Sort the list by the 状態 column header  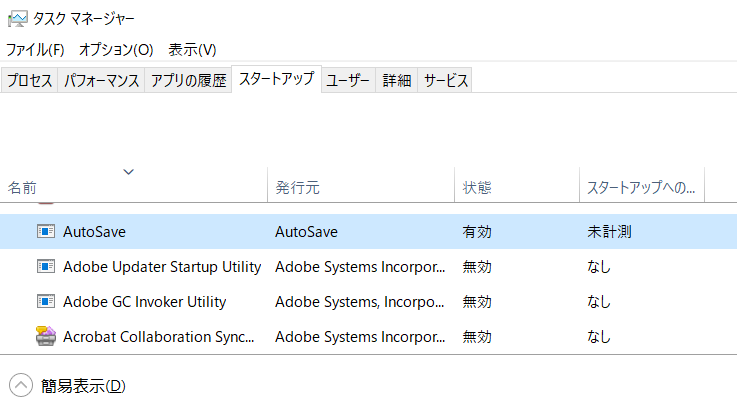(x=517, y=185)
